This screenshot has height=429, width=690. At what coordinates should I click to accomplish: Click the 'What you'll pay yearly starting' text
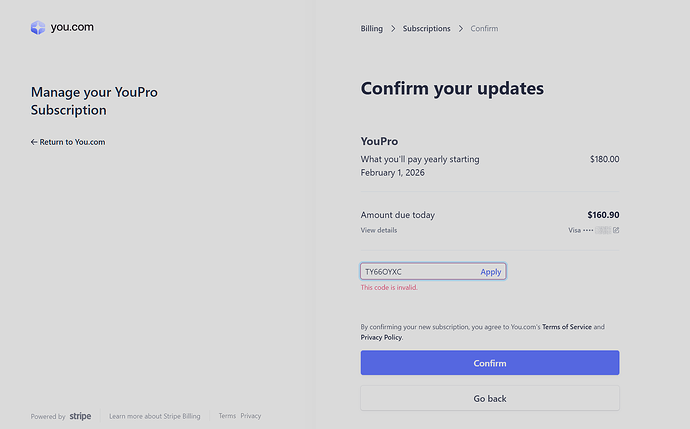(x=420, y=159)
